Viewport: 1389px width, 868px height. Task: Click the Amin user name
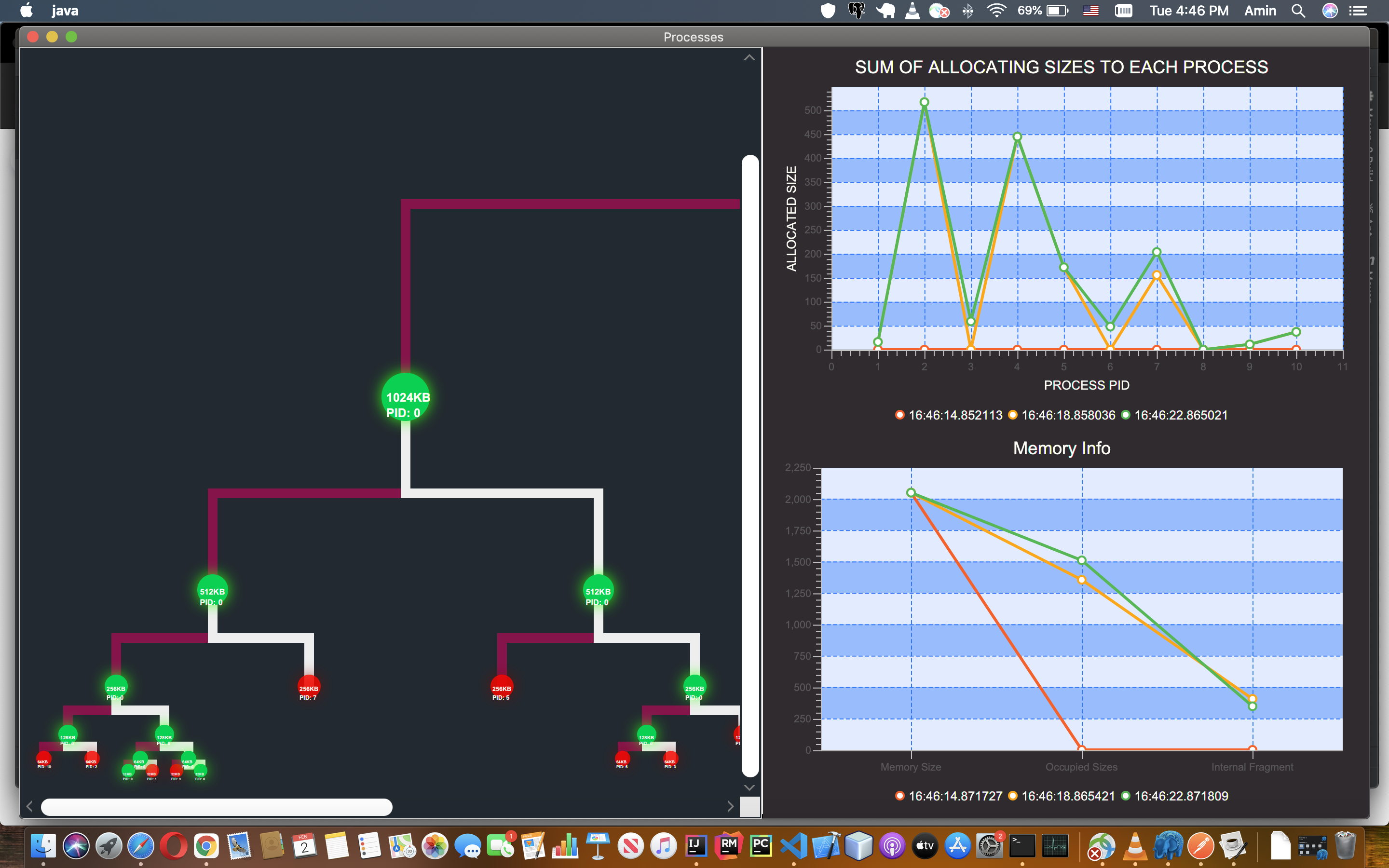coord(1260,10)
